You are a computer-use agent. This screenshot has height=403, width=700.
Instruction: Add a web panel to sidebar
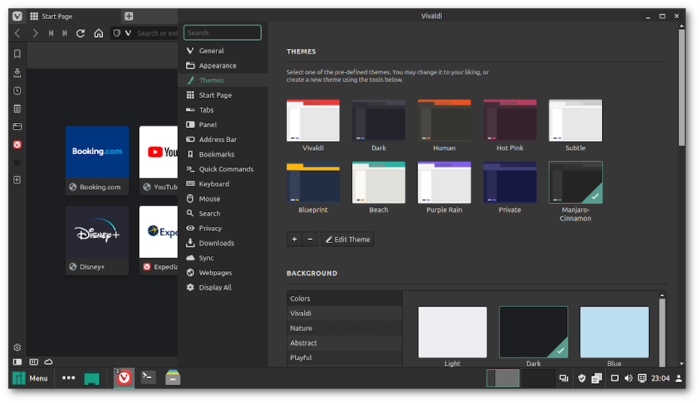tap(17, 180)
